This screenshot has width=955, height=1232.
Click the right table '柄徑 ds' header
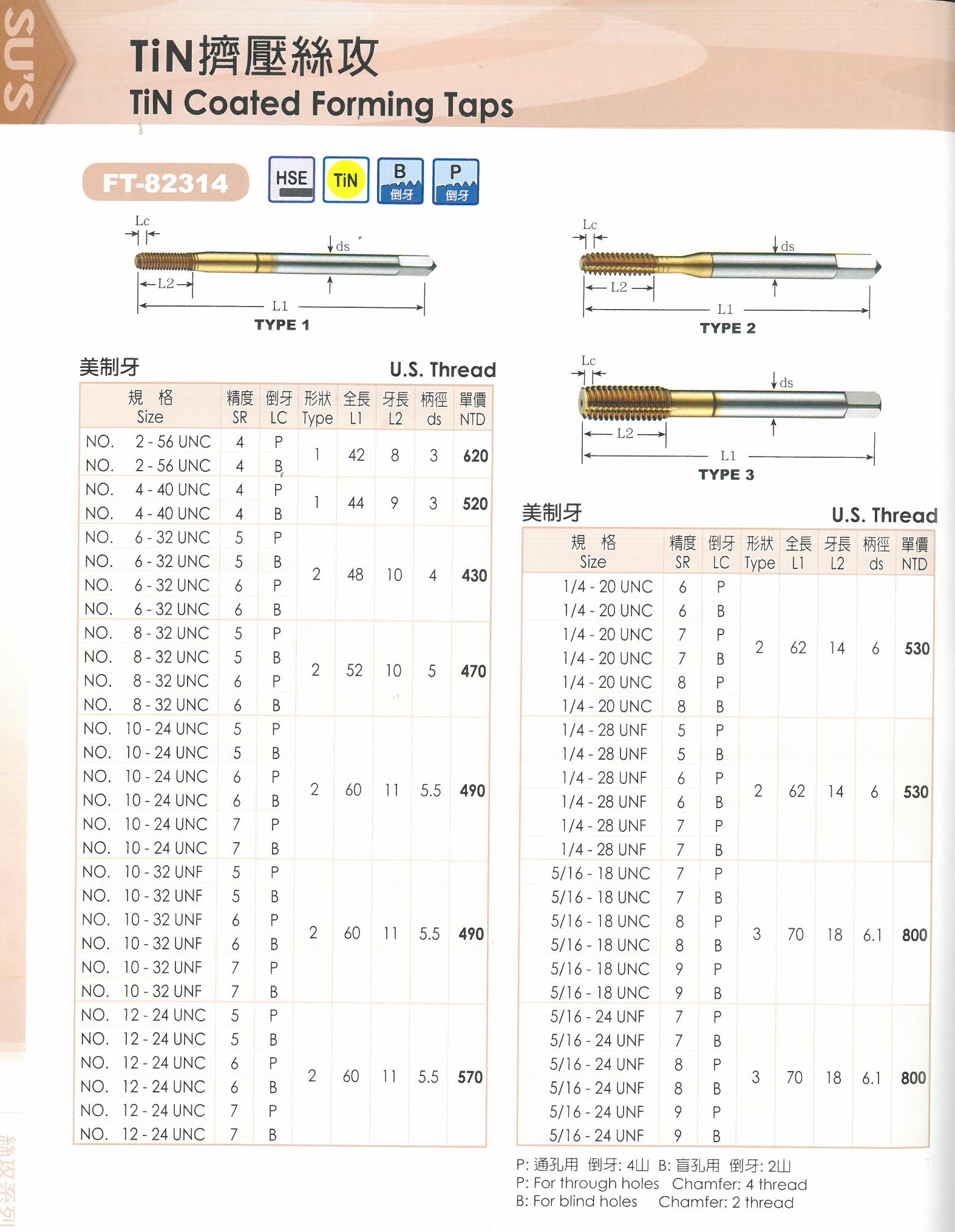click(x=876, y=554)
